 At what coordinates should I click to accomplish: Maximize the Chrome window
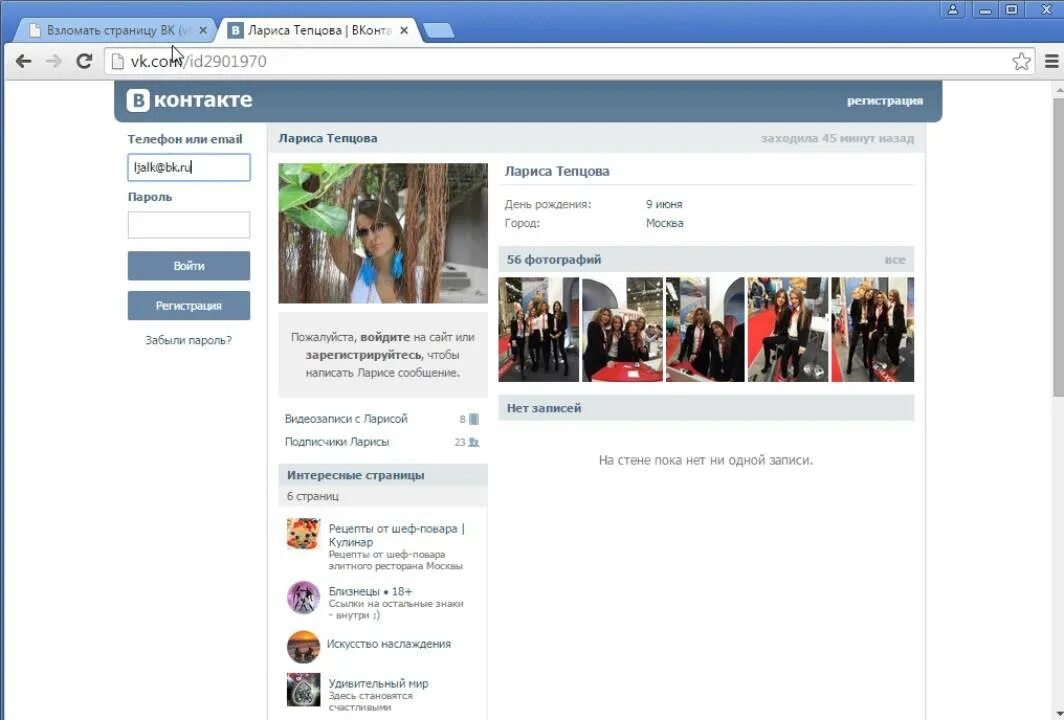coord(1012,9)
